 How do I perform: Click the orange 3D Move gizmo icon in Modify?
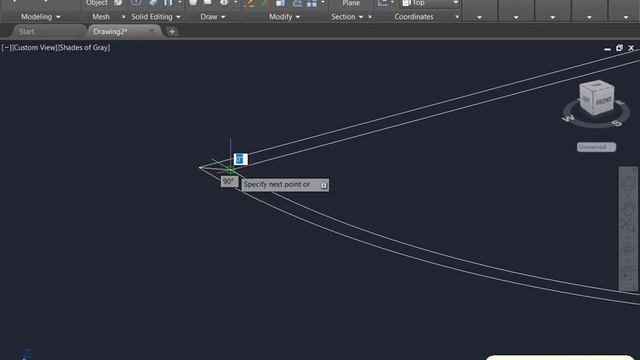click(249, 3)
